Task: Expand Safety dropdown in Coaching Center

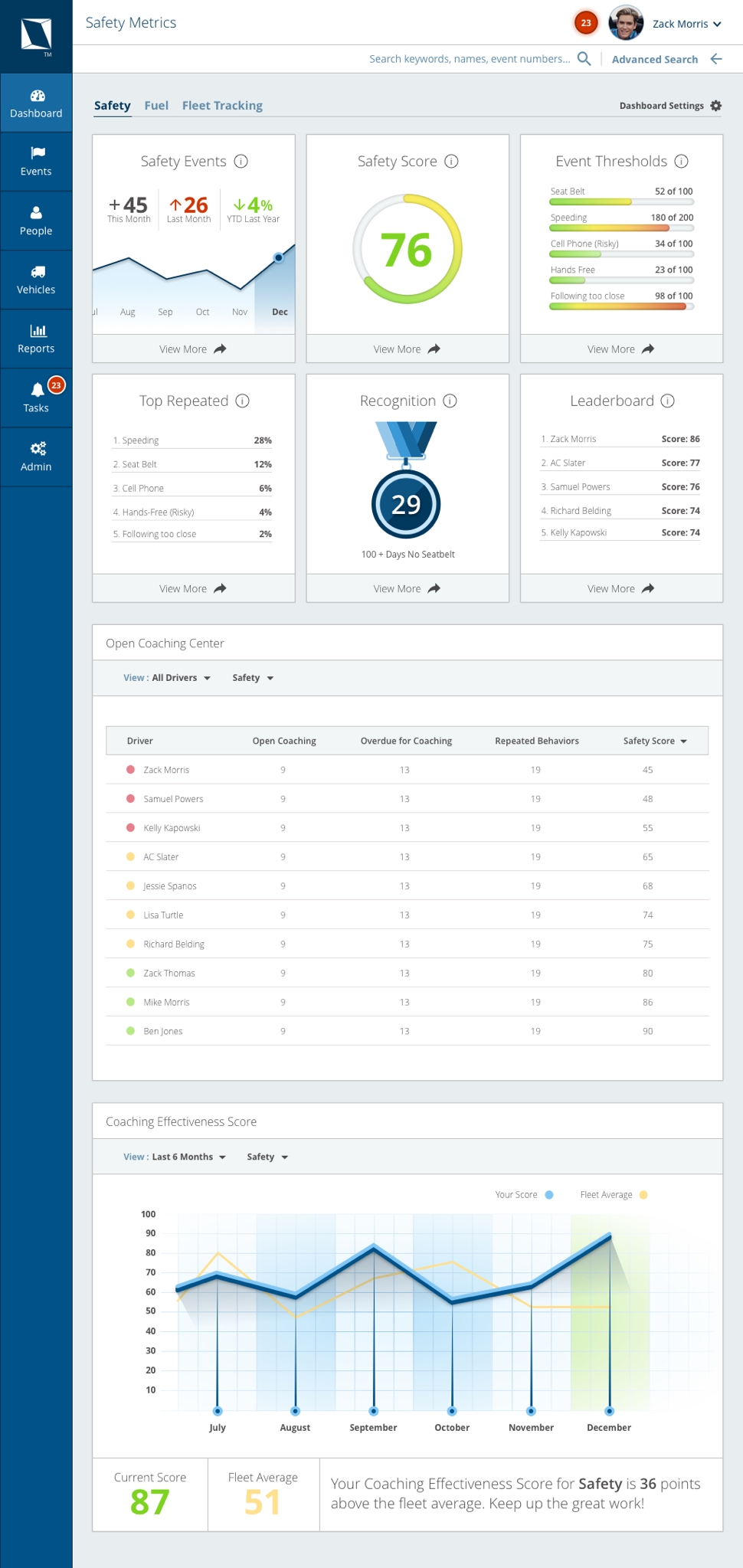Action: [253, 678]
